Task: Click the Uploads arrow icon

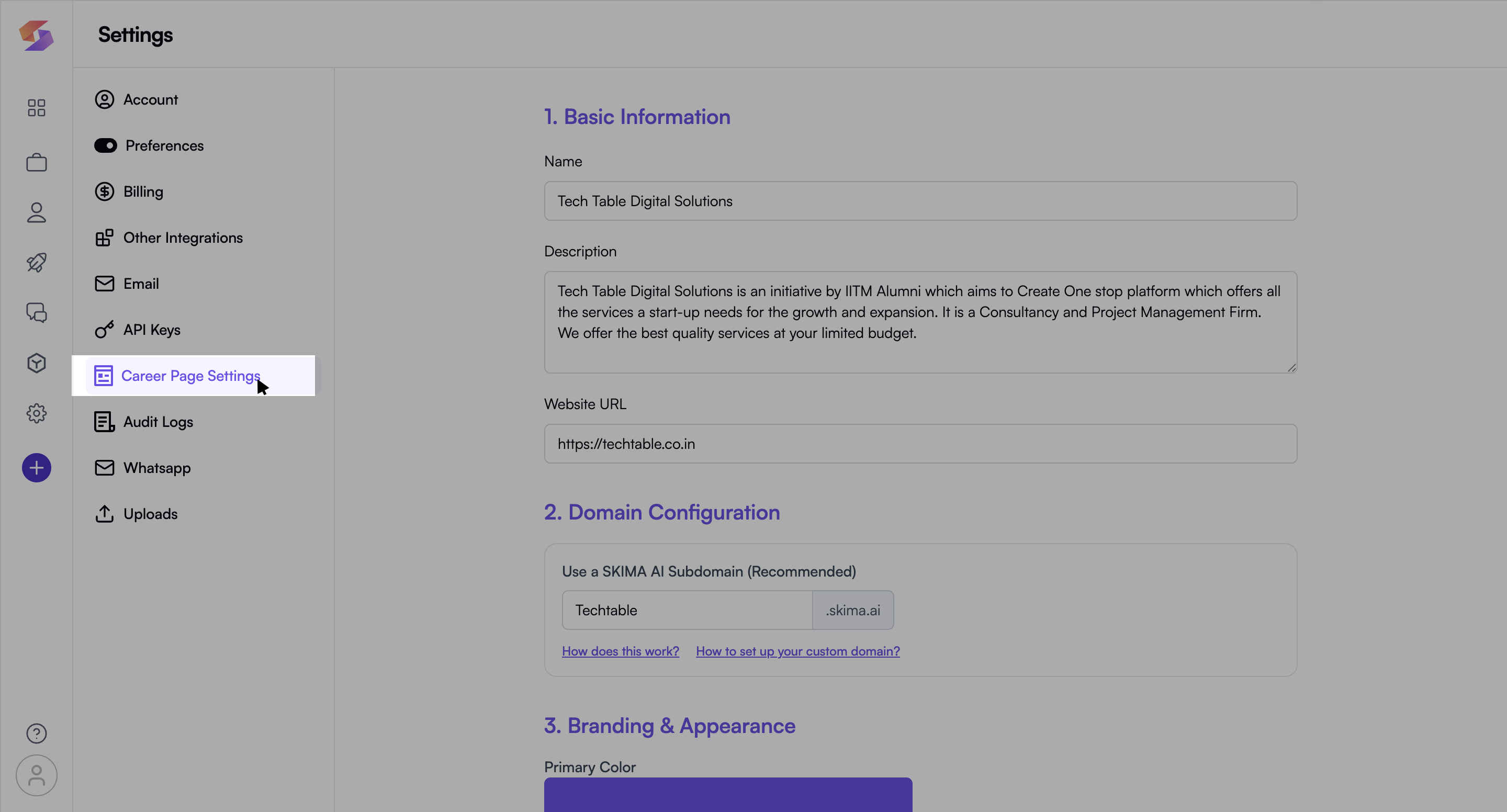Action: [x=104, y=514]
